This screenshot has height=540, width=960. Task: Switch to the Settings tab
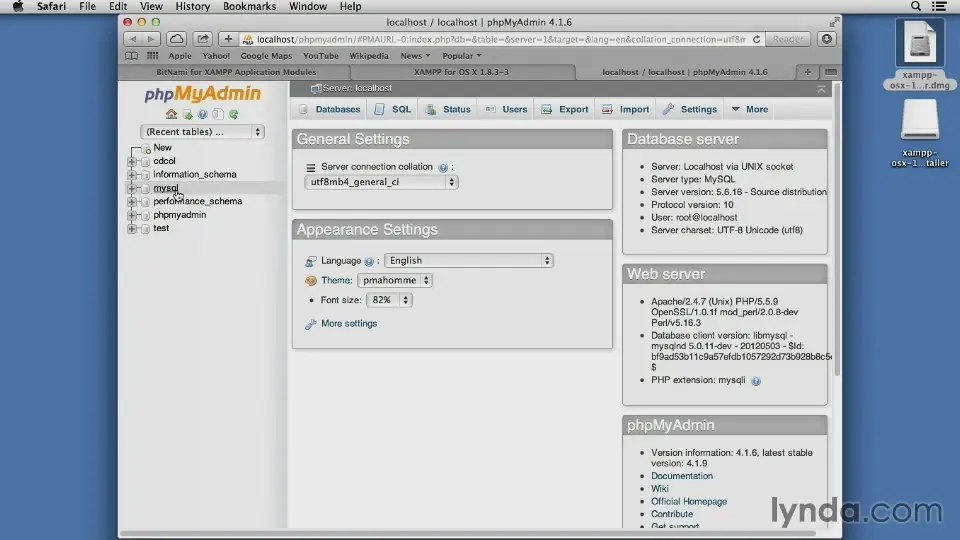coord(690,109)
